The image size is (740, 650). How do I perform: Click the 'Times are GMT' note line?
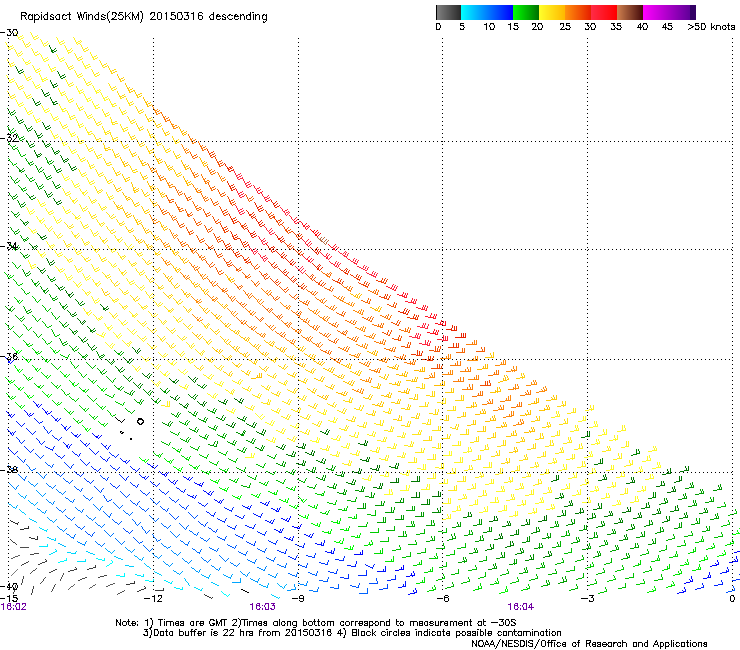(x=316, y=623)
